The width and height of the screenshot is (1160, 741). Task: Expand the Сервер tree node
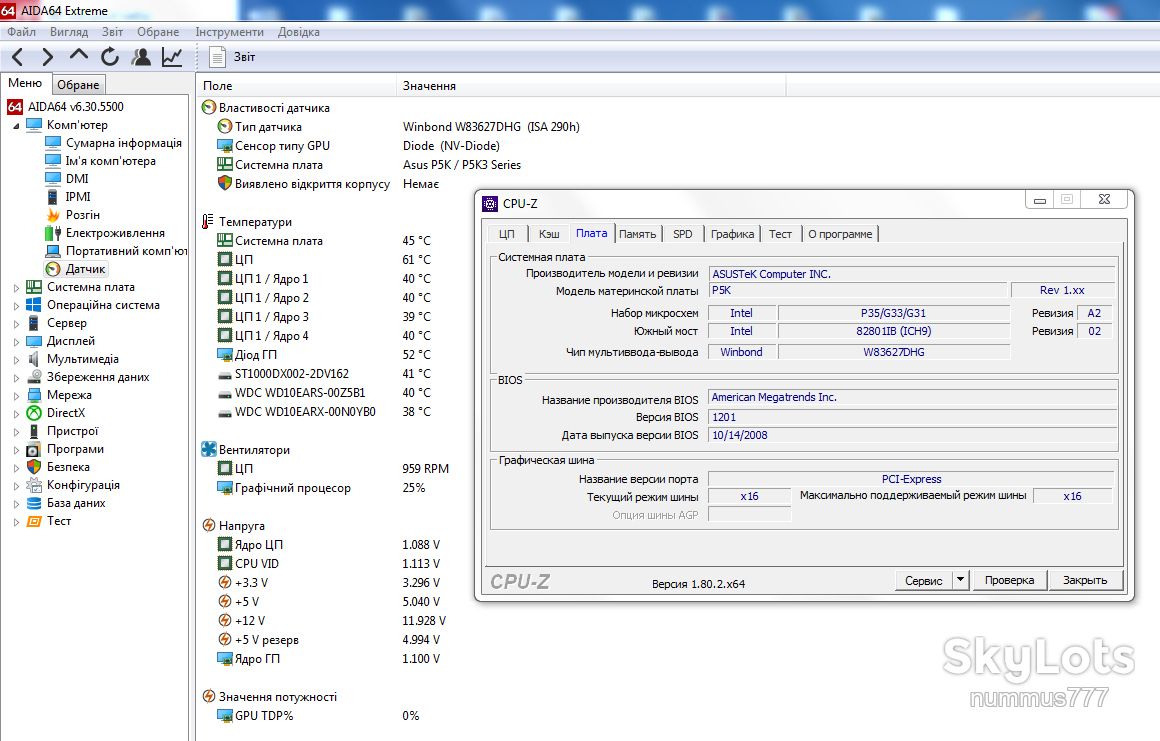pyautogui.click(x=16, y=324)
